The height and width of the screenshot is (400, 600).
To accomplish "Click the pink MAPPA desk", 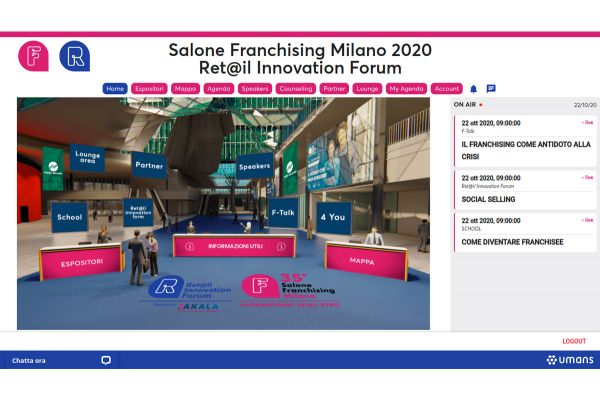I will click(x=366, y=261).
